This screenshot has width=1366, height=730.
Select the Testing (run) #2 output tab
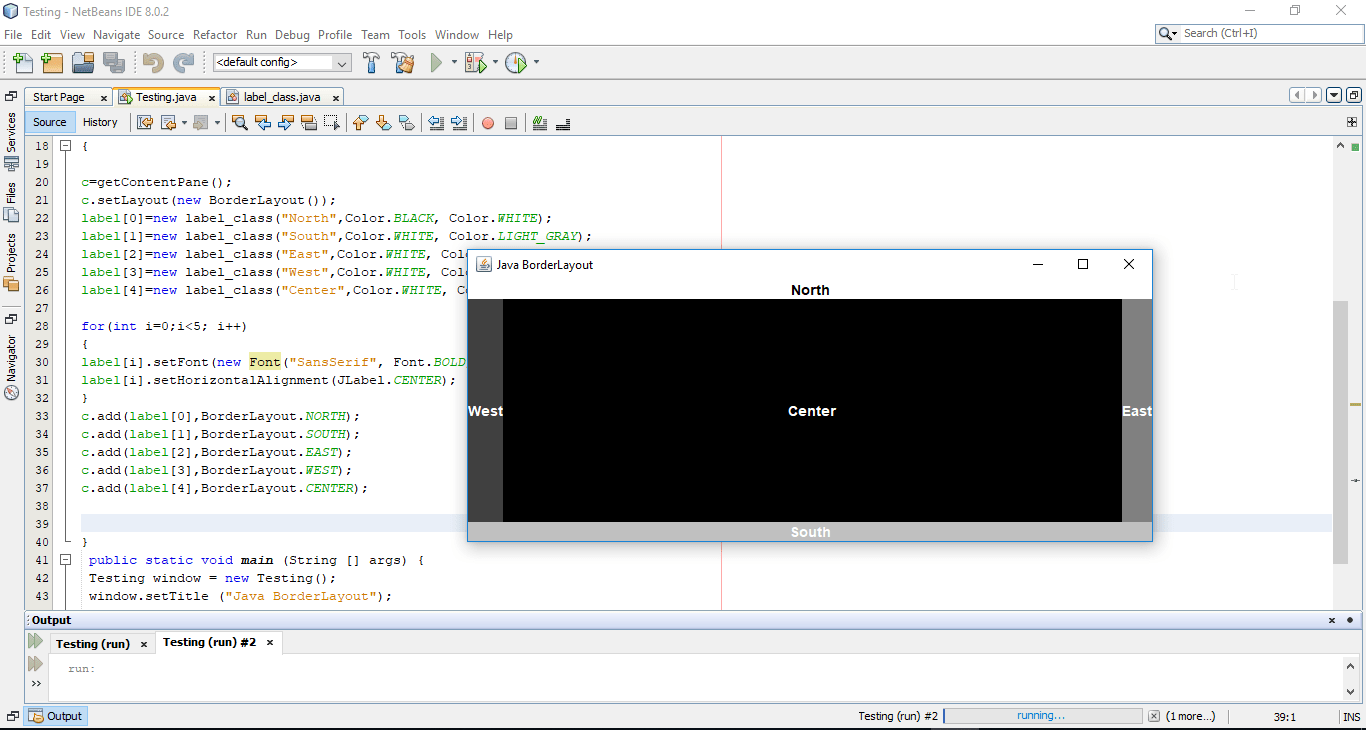coord(210,643)
